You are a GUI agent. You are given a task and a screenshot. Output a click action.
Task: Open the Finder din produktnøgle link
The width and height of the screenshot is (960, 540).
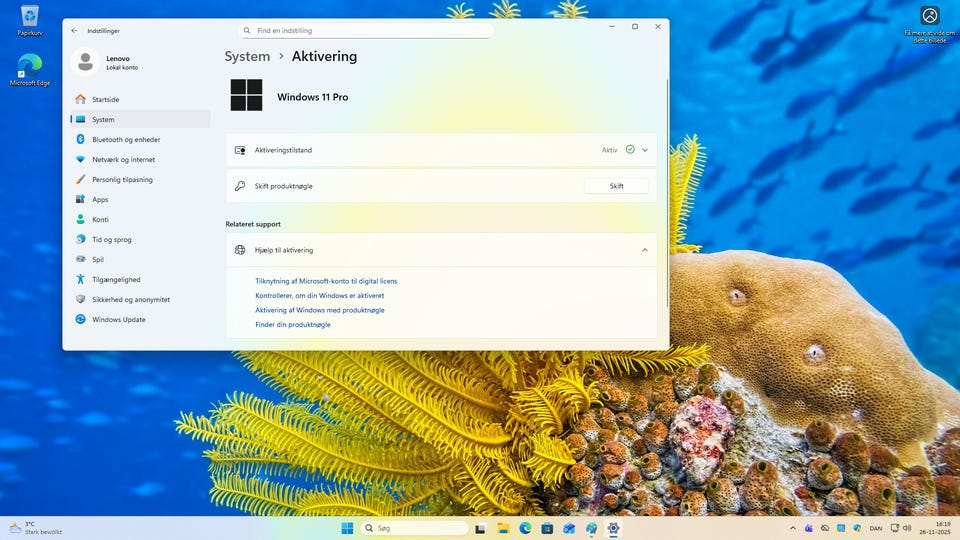point(293,325)
